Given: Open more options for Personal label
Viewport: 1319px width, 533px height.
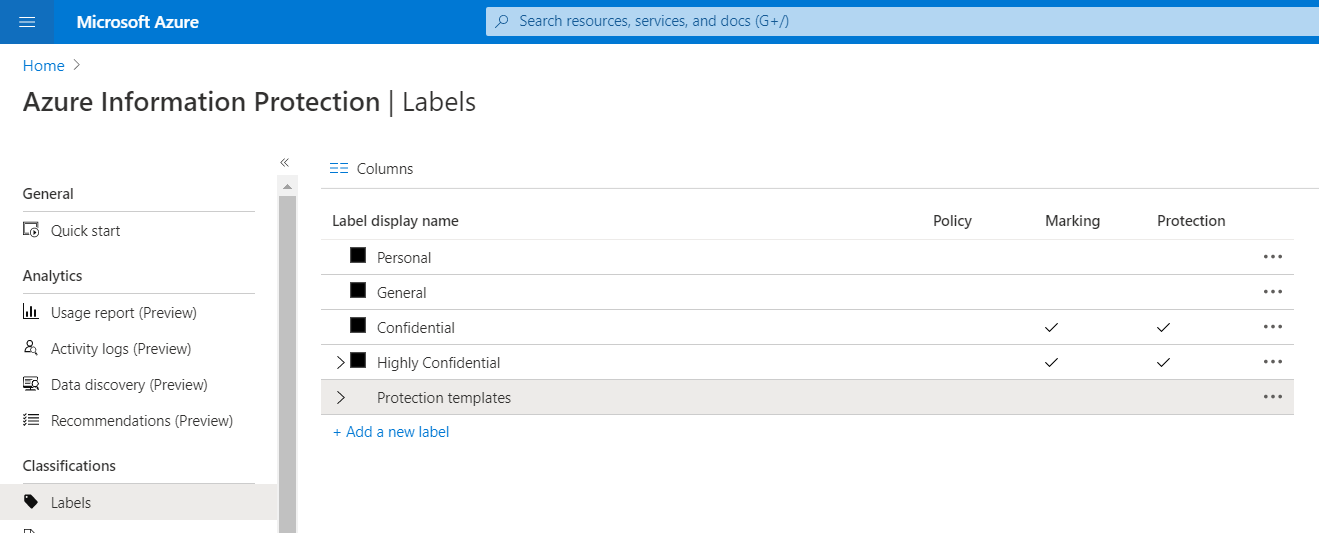Looking at the screenshot, I should (1272, 257).
